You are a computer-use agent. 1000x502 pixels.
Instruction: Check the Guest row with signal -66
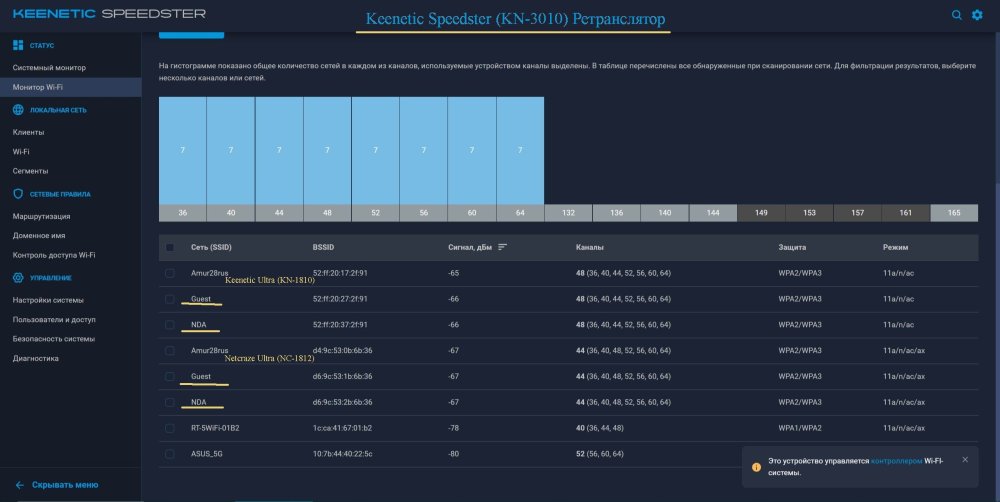pyautogui.click(x=170, y=299)
